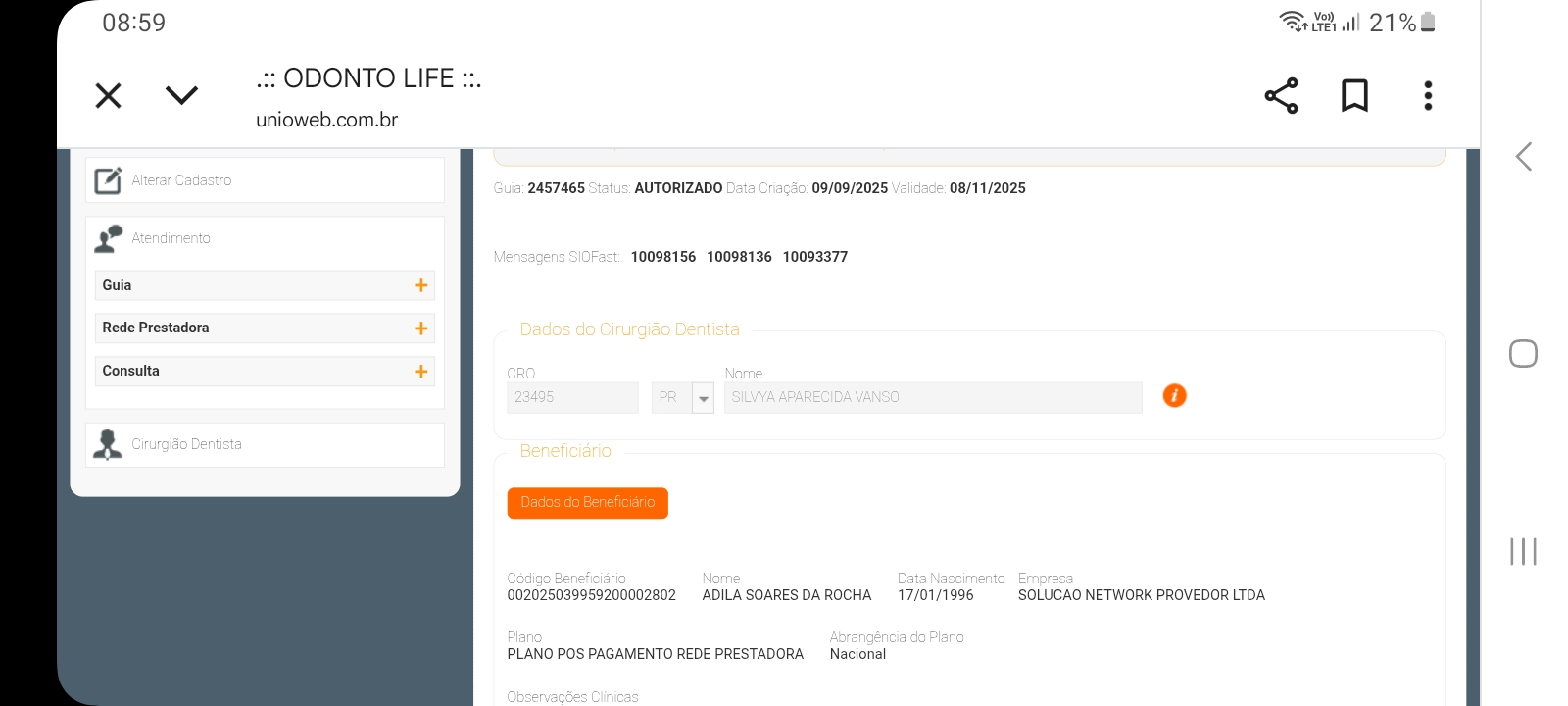This screenshot has height=706, width=1568.
Task: Select company SOLUCAO NETWORK PROVEDOR LTDA
Action: point(1142,595)
